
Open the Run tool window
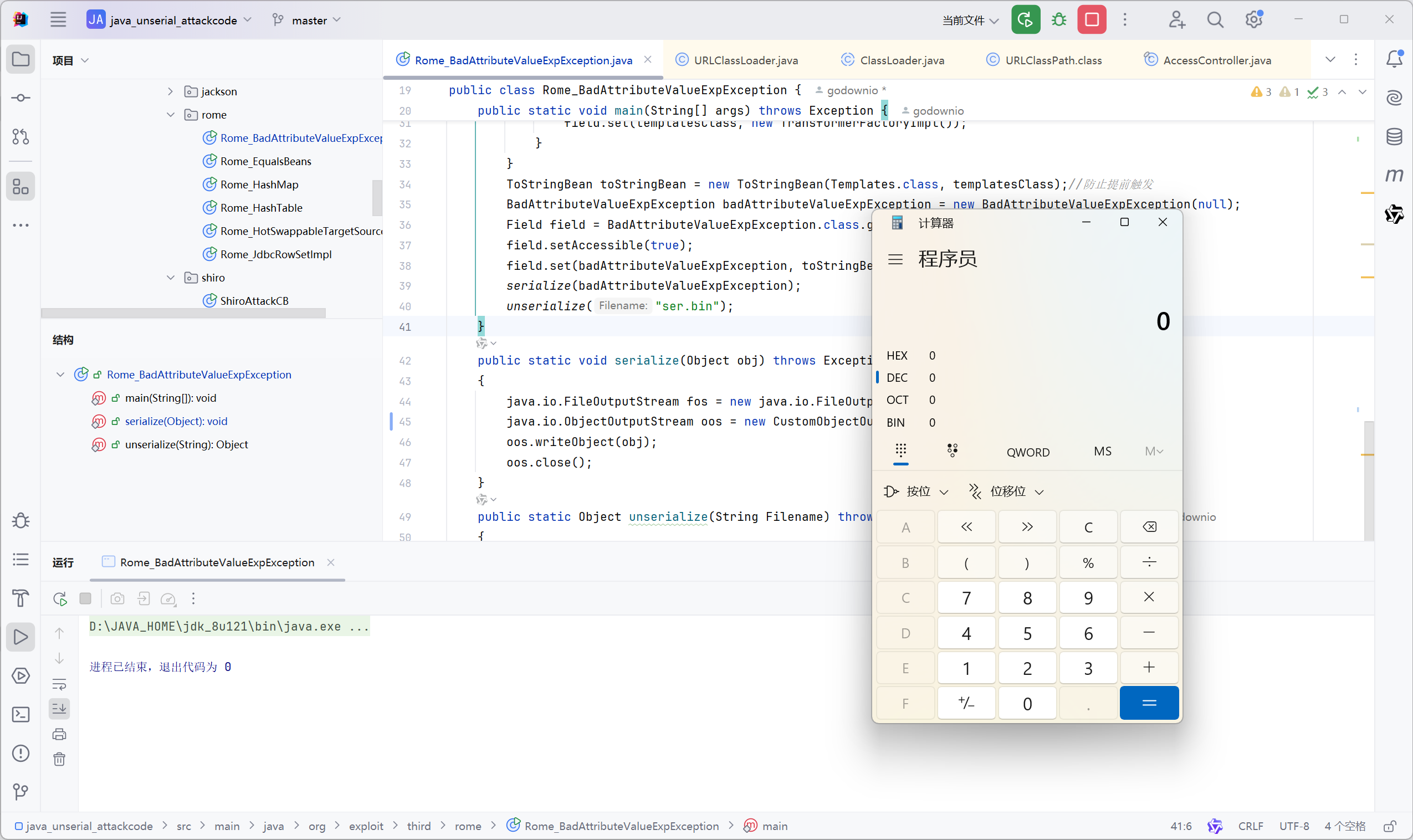tap(21, 637)
